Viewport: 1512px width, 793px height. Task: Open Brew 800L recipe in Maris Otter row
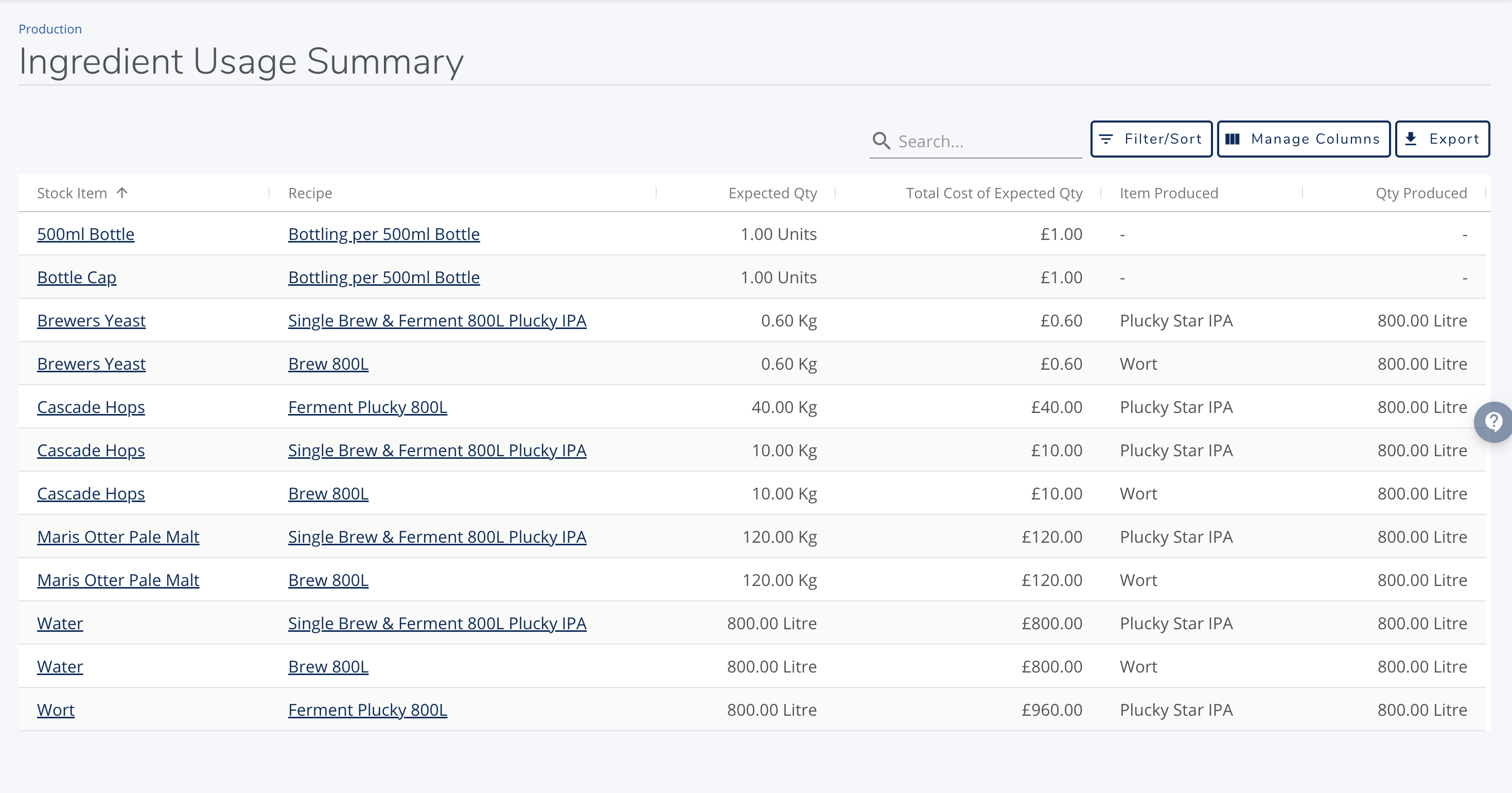pyautogui.click(x=328, y=580)
